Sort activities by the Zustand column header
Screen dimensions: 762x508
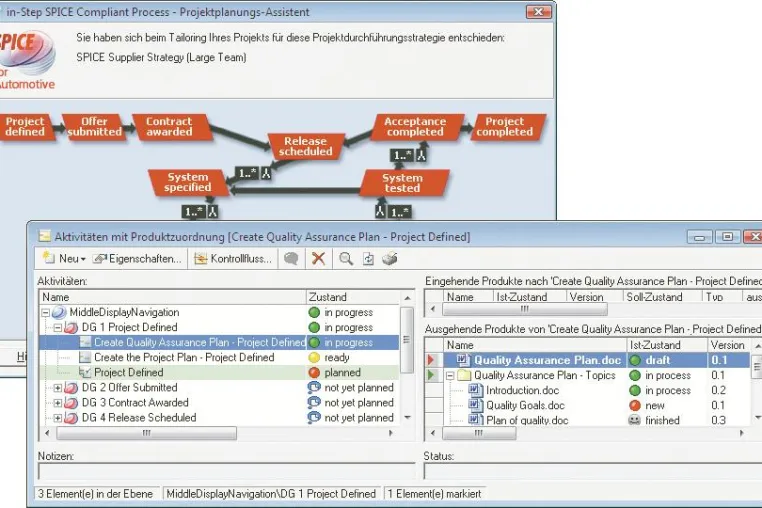[352, 297]
